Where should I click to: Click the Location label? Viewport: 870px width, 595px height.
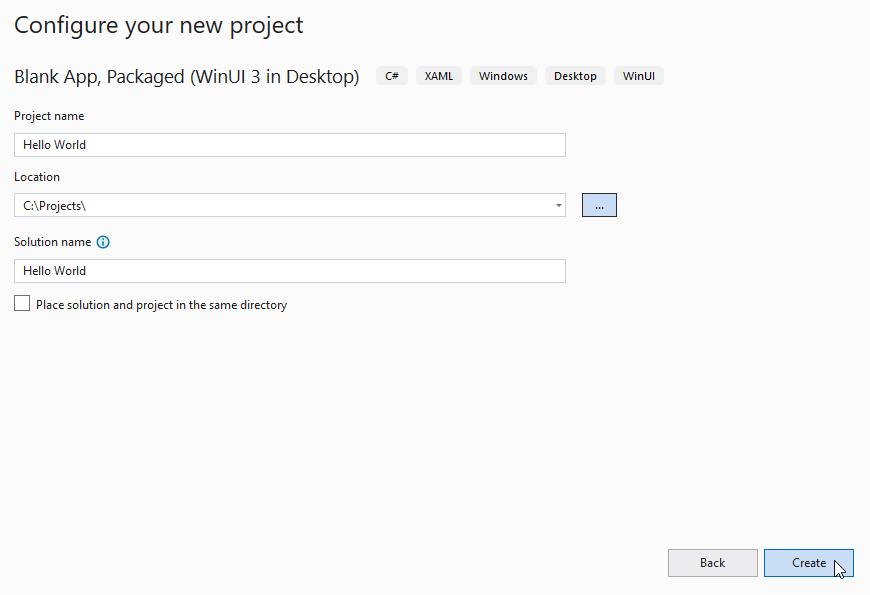[x=37, y=176]
